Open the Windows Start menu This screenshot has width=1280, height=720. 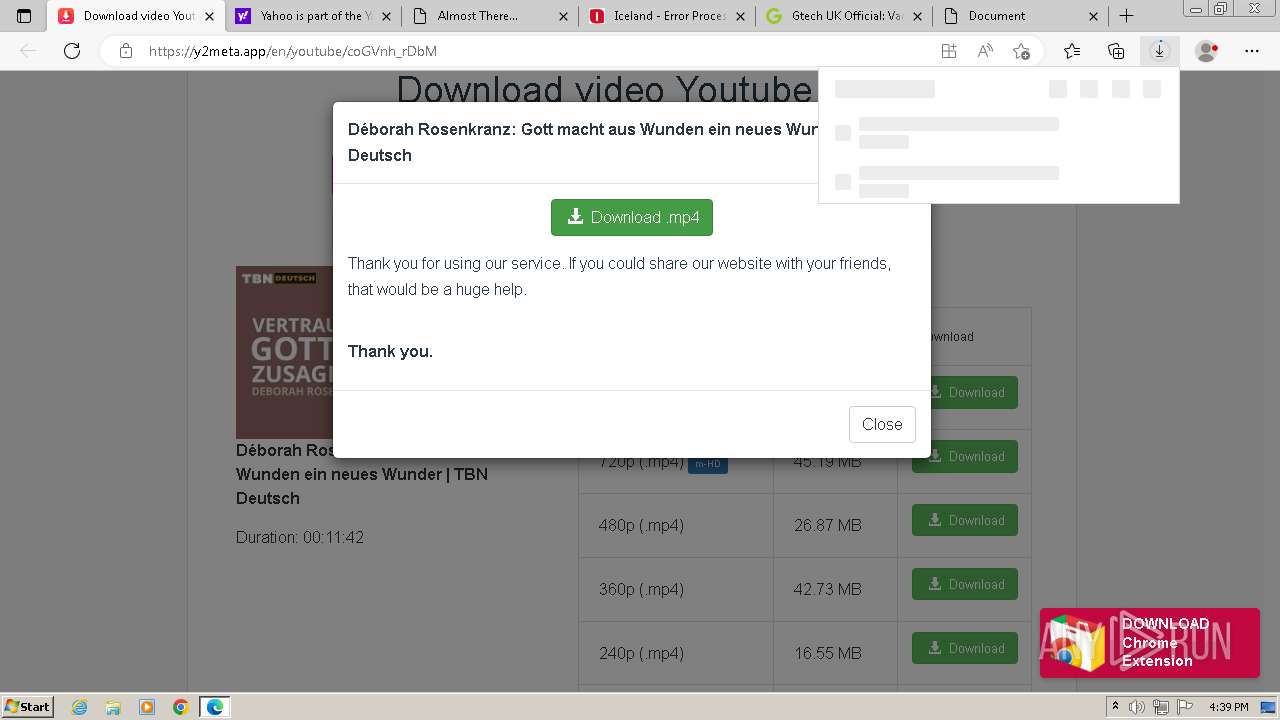click(x=28, y=706)
